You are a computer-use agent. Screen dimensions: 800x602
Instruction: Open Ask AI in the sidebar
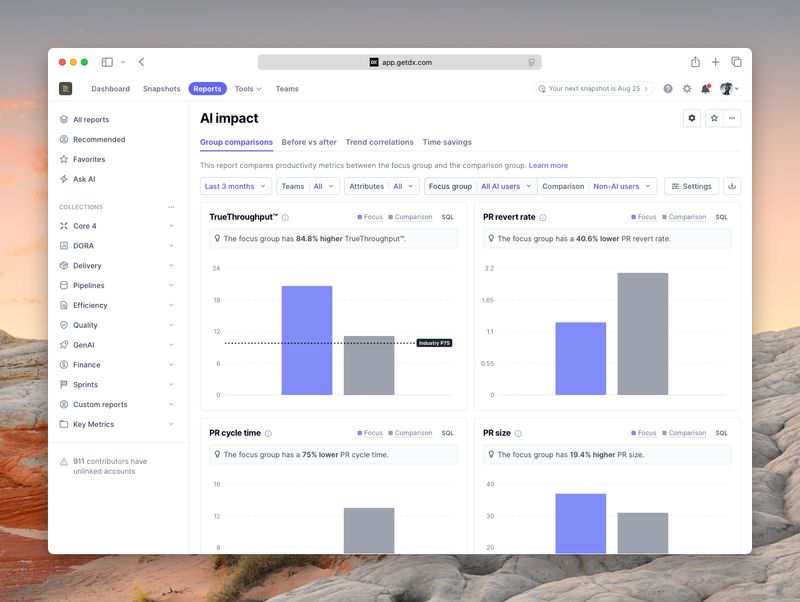[84, 179]
